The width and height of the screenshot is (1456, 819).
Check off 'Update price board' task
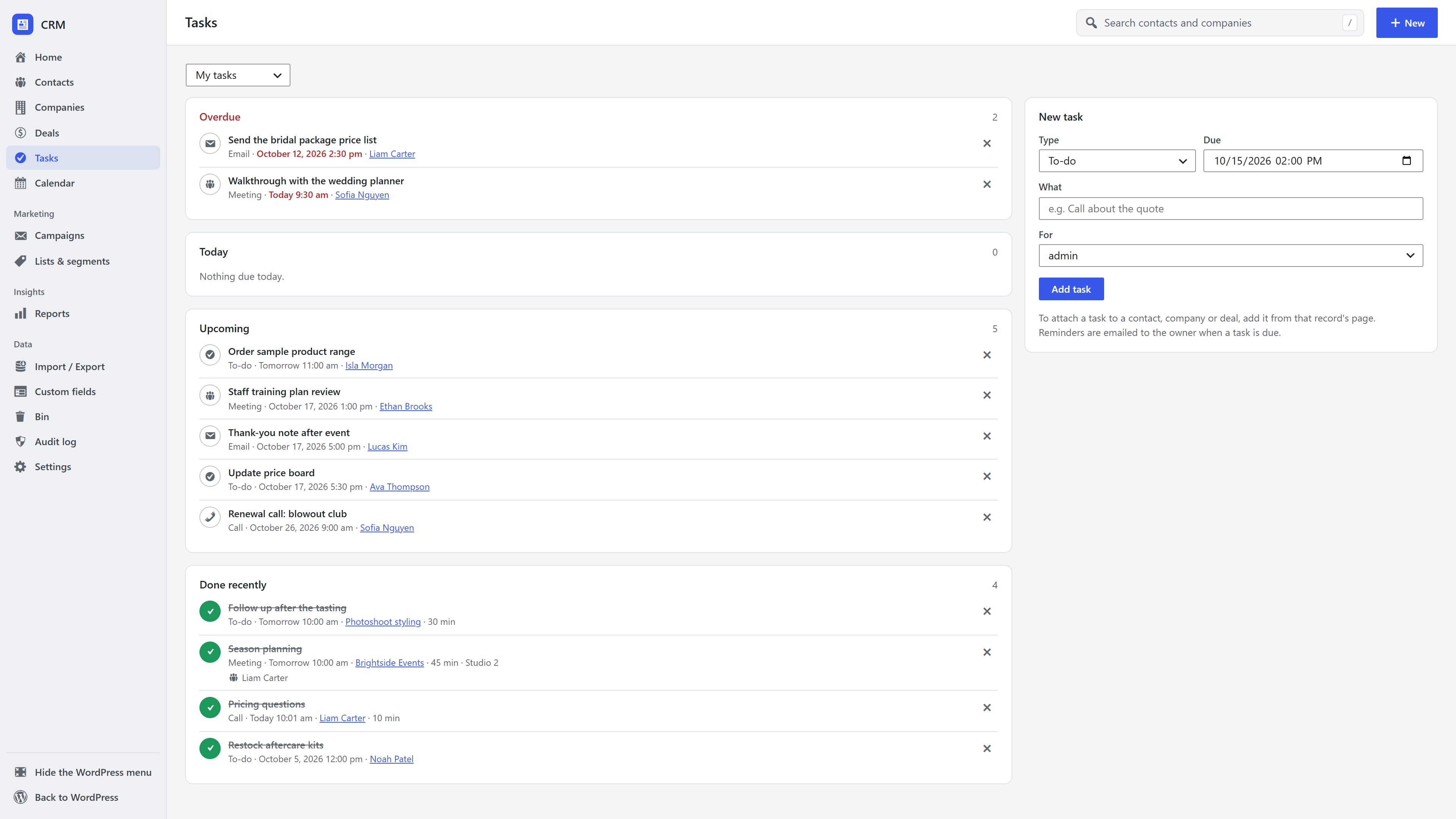(x=210, y=477)
